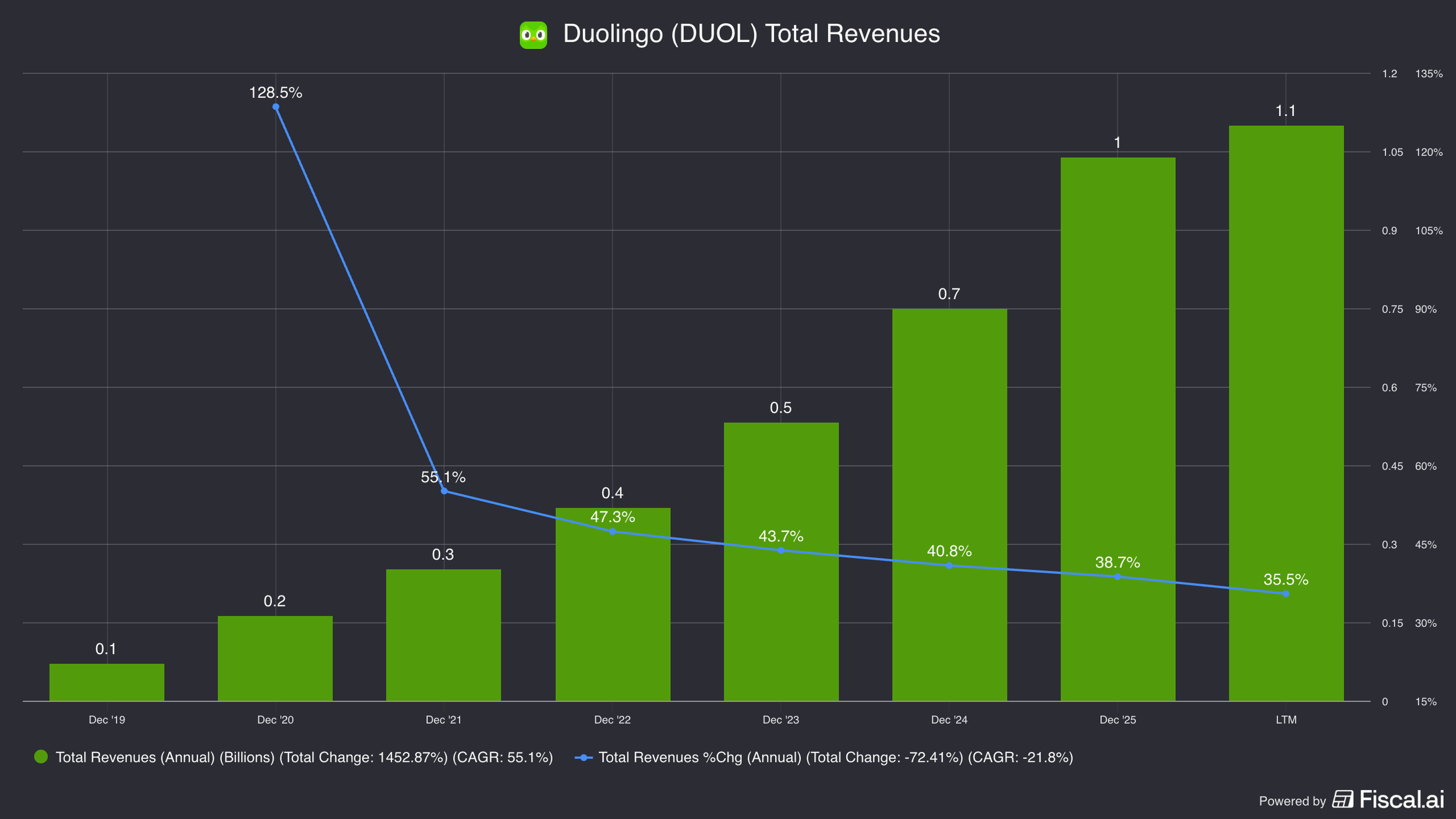Click the 0.45 revenue axis tick label
Screen dimensions: 1456x819
(x=1393, y=467)
